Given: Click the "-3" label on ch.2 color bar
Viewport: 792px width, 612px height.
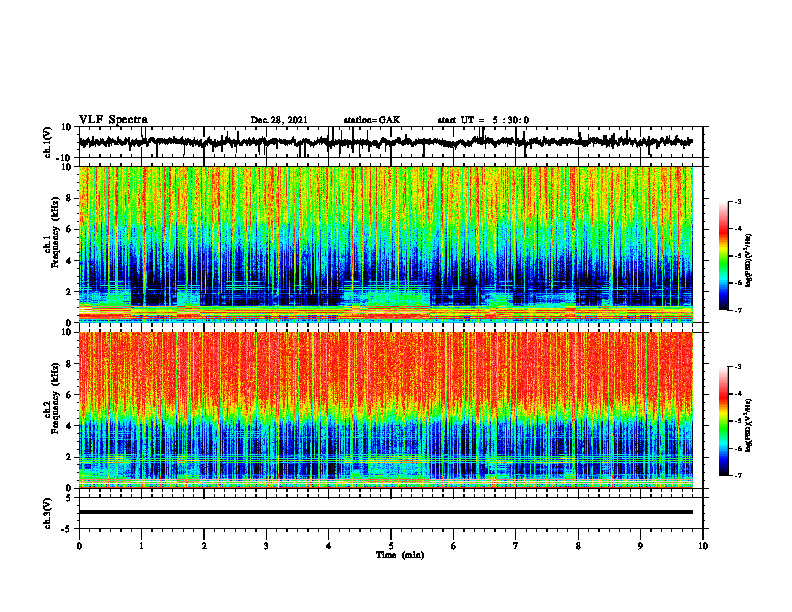Looking at the screenshot, I should pyautogui.click(x=738, y=367).
